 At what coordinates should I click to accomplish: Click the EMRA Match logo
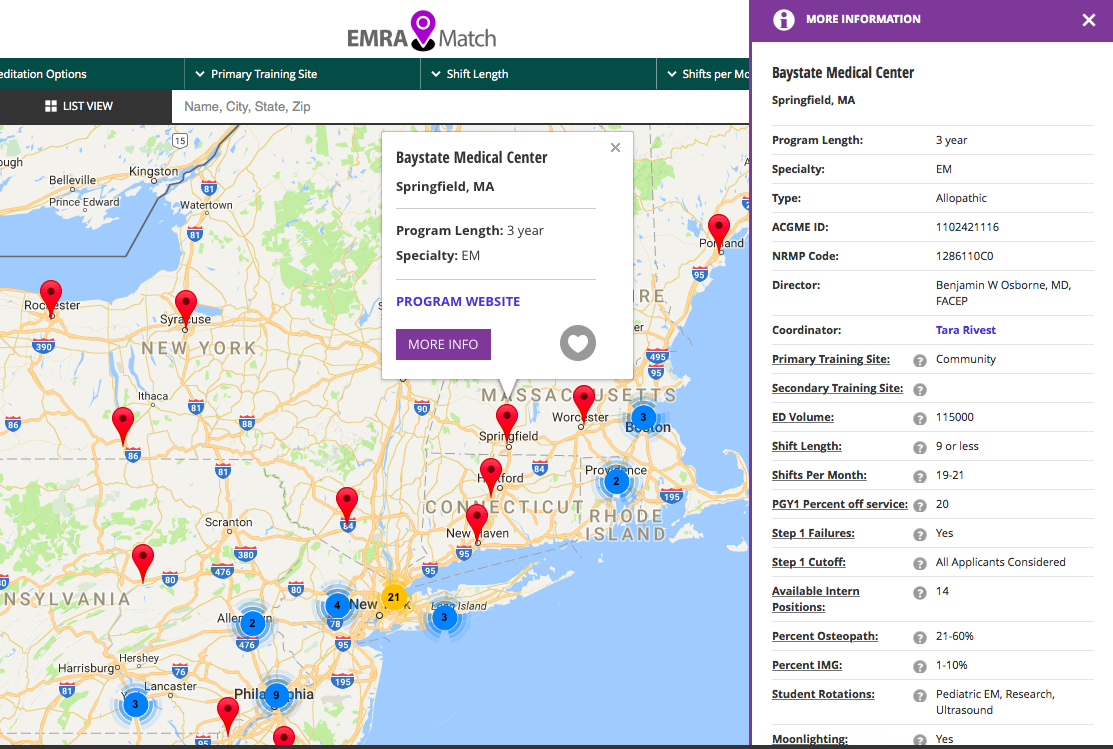[x=422, y=31]
